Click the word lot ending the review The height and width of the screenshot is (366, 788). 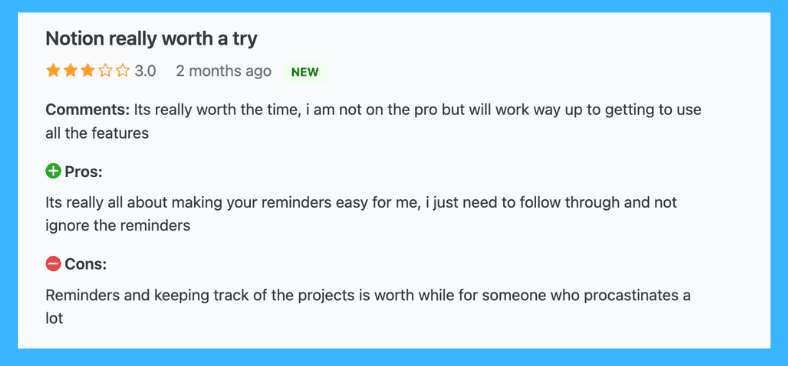click(54, 318)
